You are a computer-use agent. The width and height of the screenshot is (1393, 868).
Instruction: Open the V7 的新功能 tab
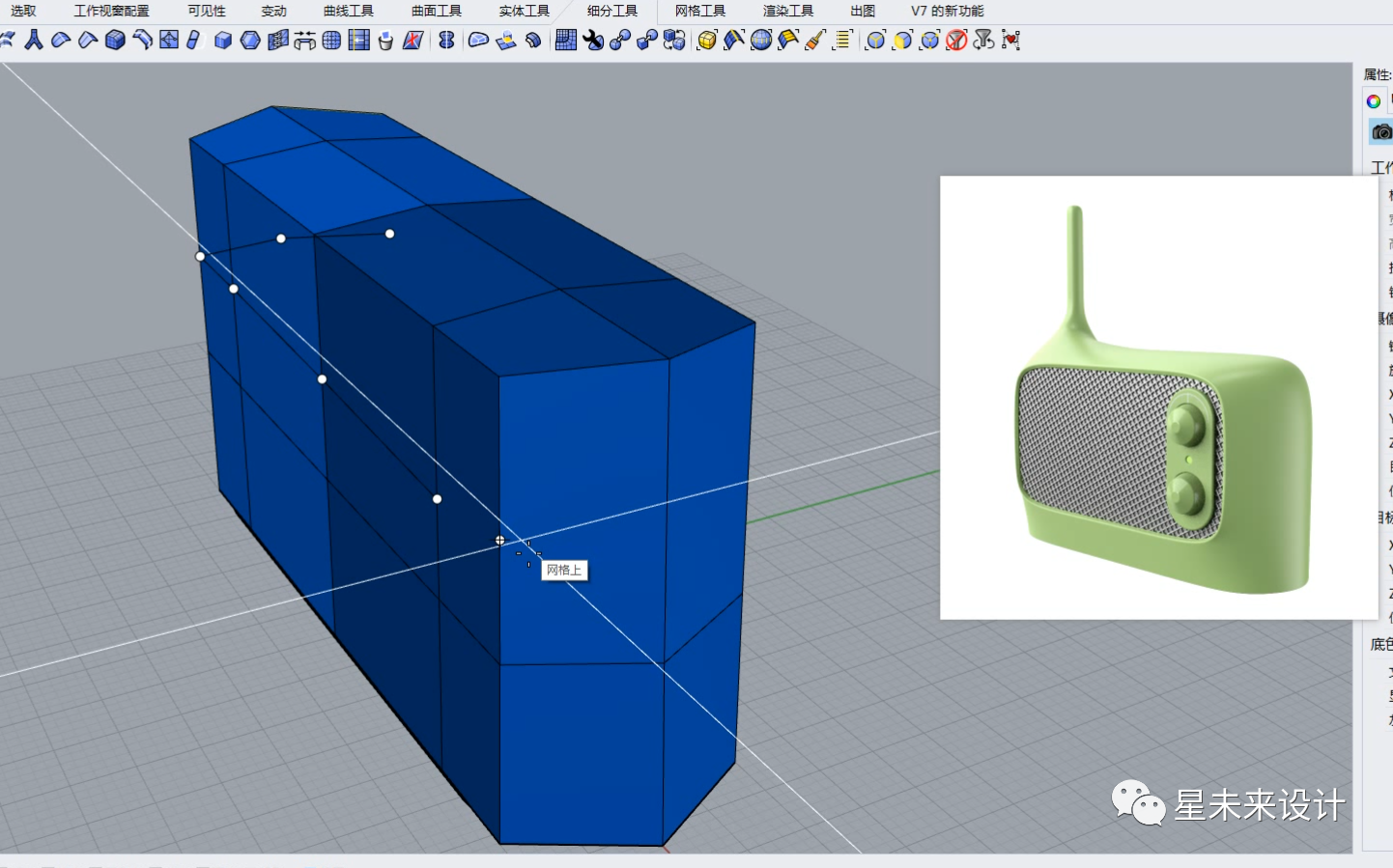[948, 11]
